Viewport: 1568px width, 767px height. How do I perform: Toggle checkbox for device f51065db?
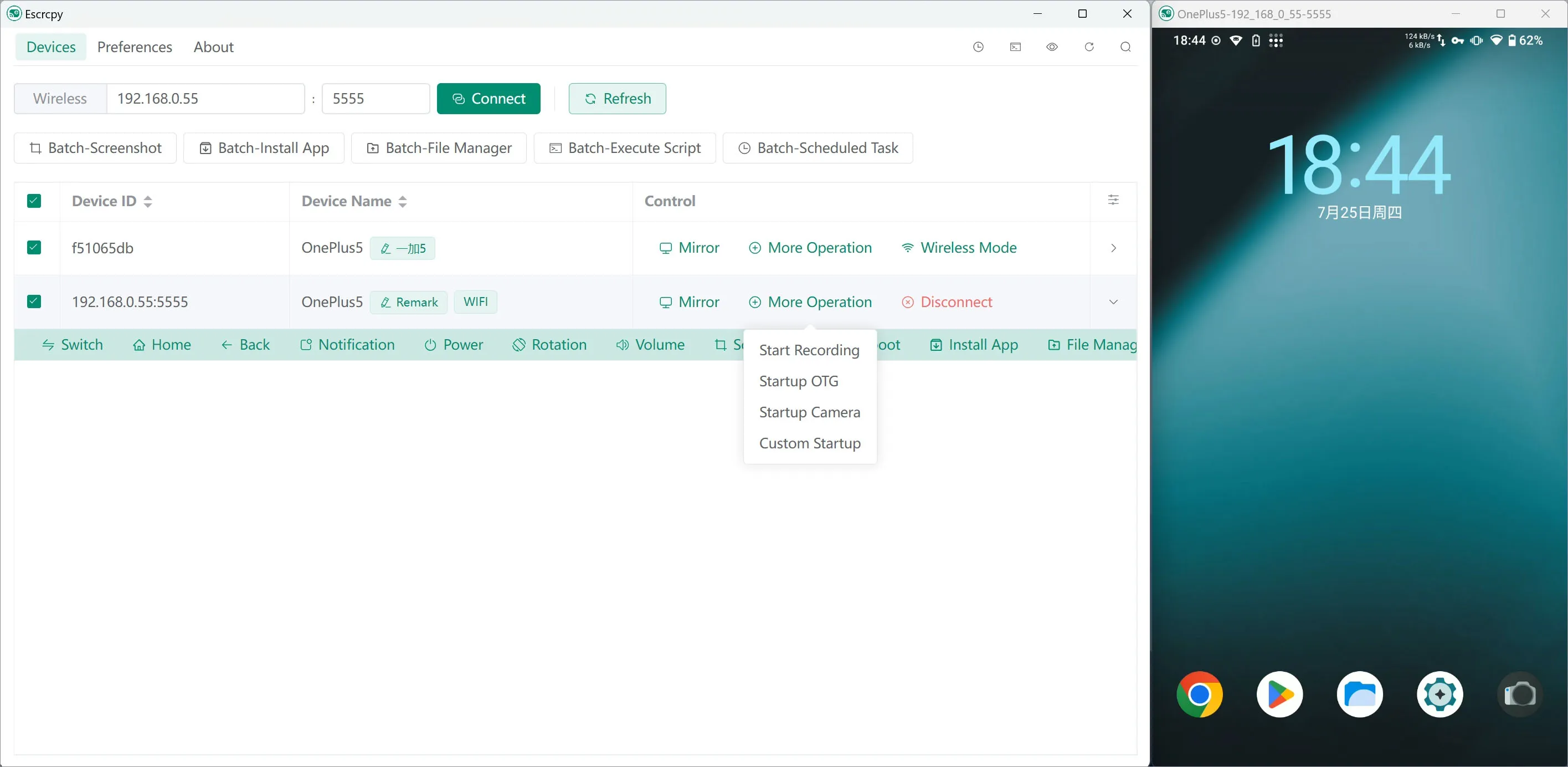point(33,247)
